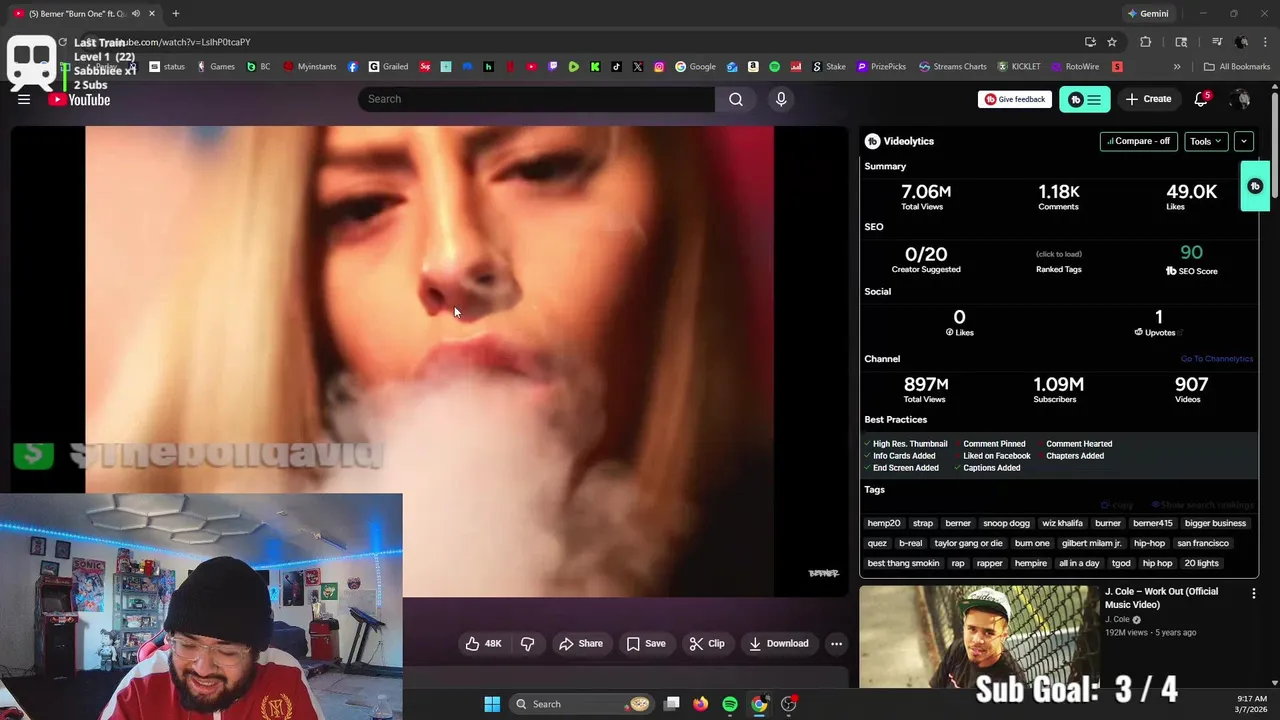
Task: Open the X bookmark icon
Action: (x=638, y=67)
